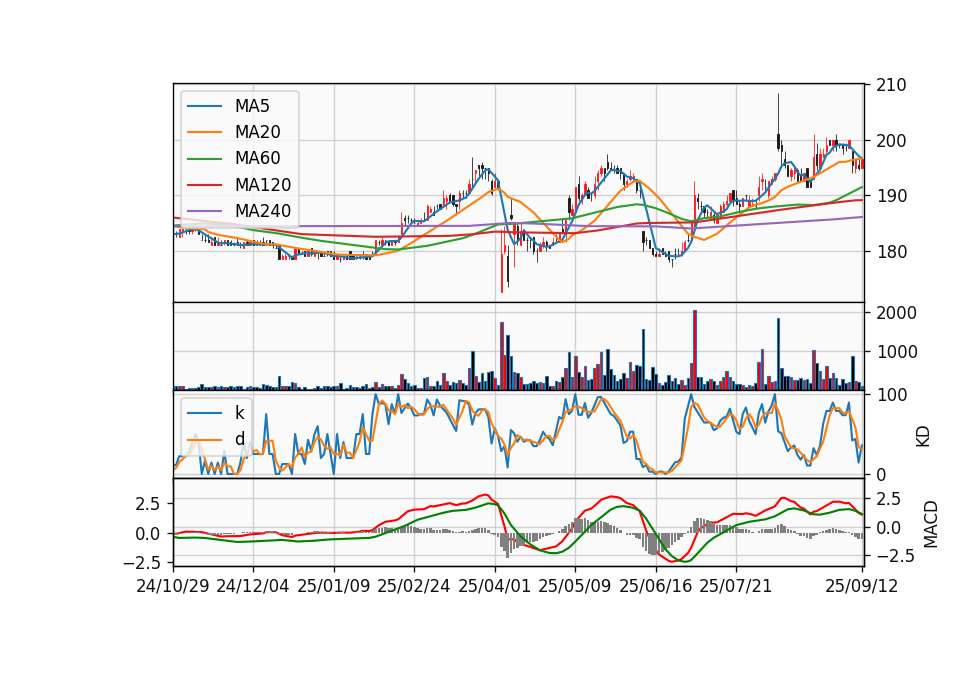Click the MA60 legend label
Image resolution: width=960 pixels, height=690 pixels.
tap(257, 159)
